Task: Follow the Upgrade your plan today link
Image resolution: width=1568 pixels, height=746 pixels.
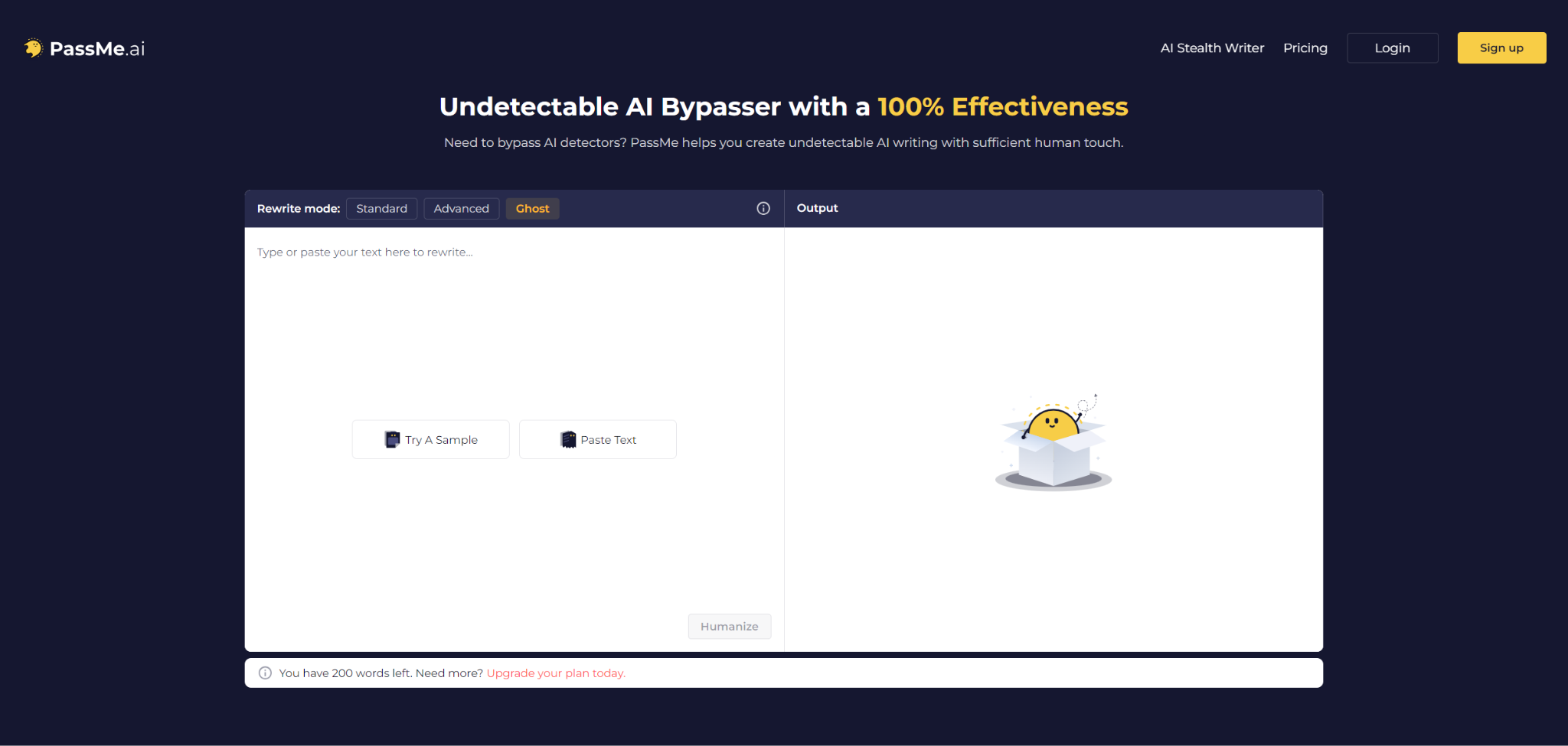Action: click(556, 673)
